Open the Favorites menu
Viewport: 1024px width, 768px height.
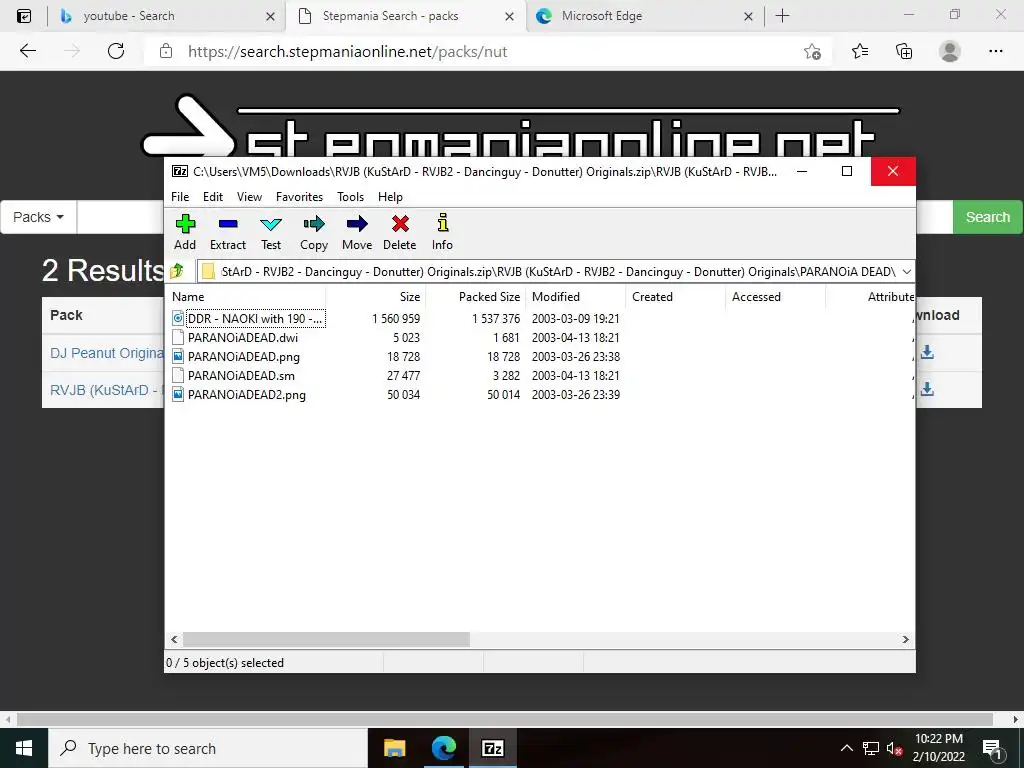pyautogui.click(x=299, y=197)
